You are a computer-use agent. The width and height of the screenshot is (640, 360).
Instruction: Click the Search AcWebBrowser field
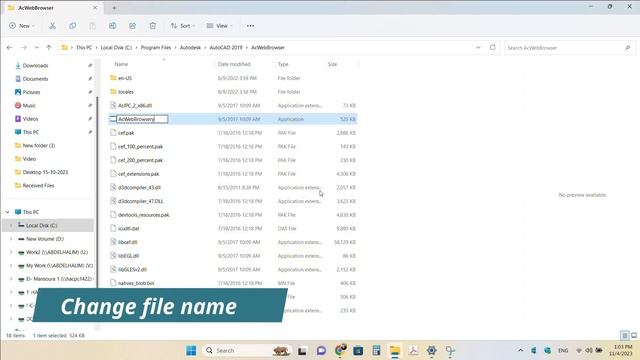pos(569,48)
